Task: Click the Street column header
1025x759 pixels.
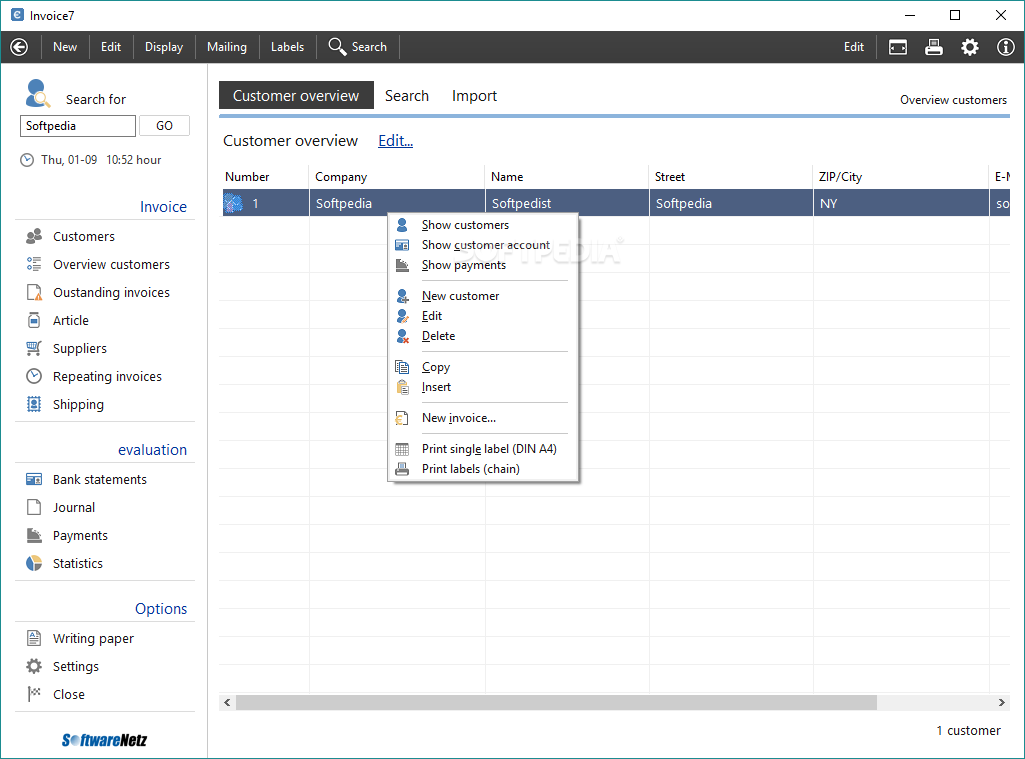Action: 731,177
